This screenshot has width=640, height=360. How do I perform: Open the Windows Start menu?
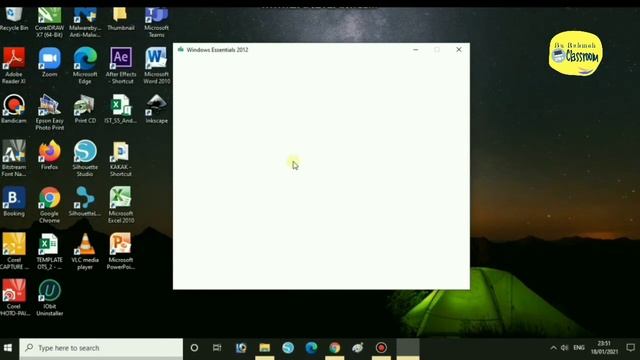tap(8, 348)
